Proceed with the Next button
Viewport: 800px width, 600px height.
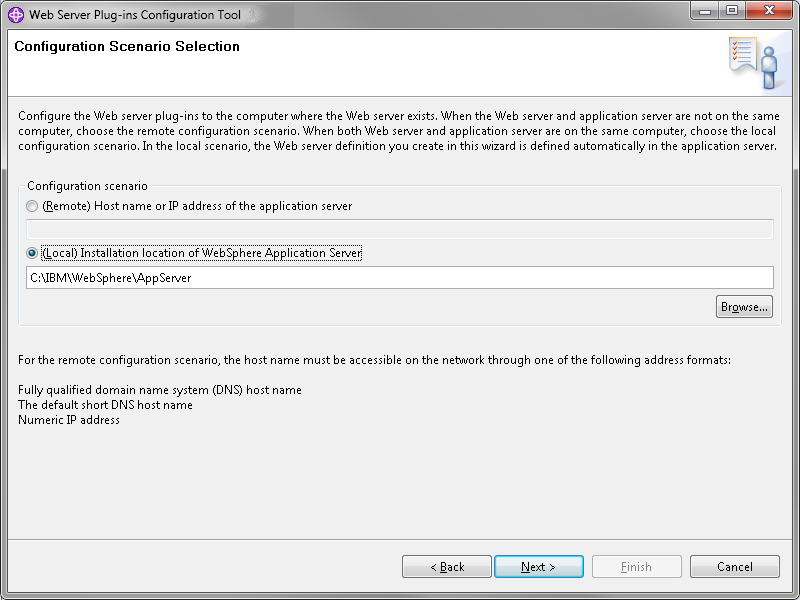click(x=539, y=567)
